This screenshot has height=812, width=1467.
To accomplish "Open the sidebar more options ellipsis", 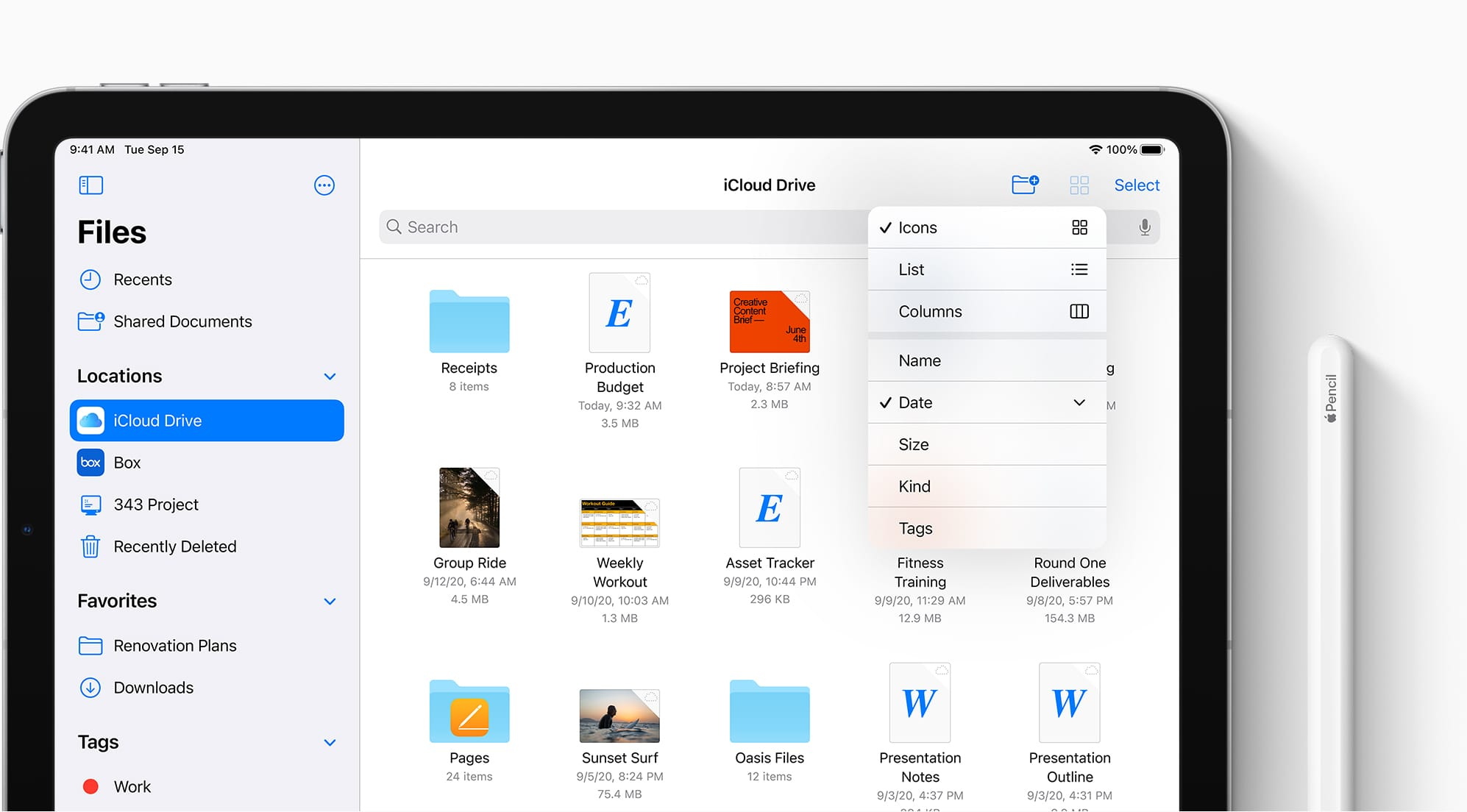I will pos(324,185).
